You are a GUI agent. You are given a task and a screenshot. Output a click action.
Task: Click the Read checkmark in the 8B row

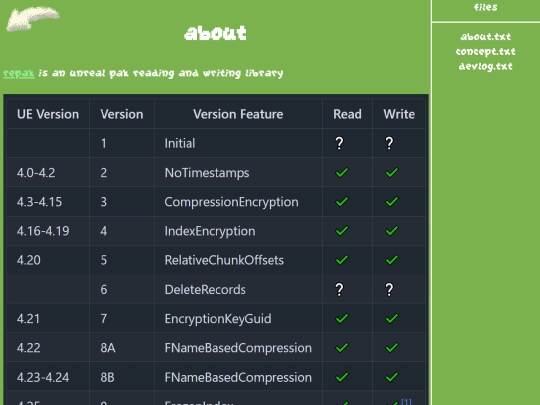(342, 377)
